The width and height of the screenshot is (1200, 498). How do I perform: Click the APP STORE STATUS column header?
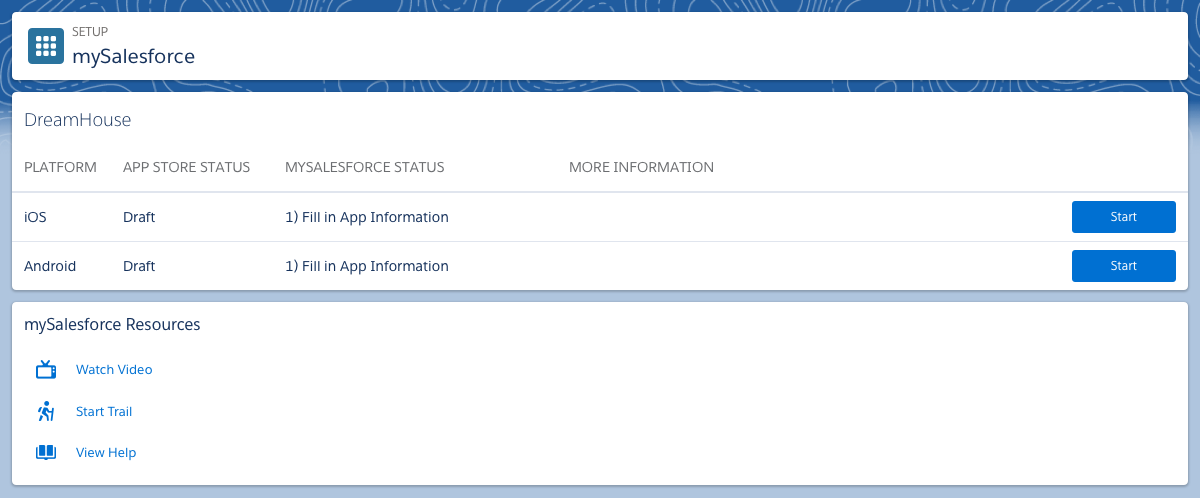pyautogui.click(x=186, y=167)
